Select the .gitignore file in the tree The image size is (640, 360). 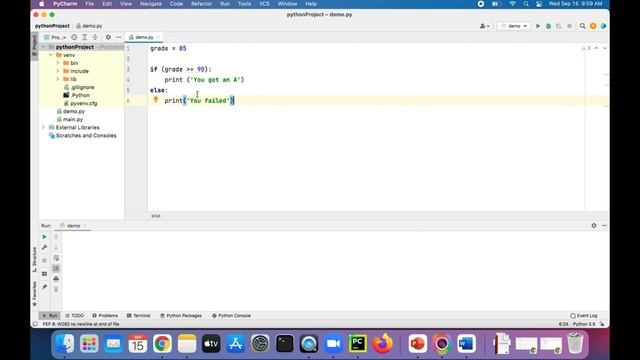coord(79,87)
